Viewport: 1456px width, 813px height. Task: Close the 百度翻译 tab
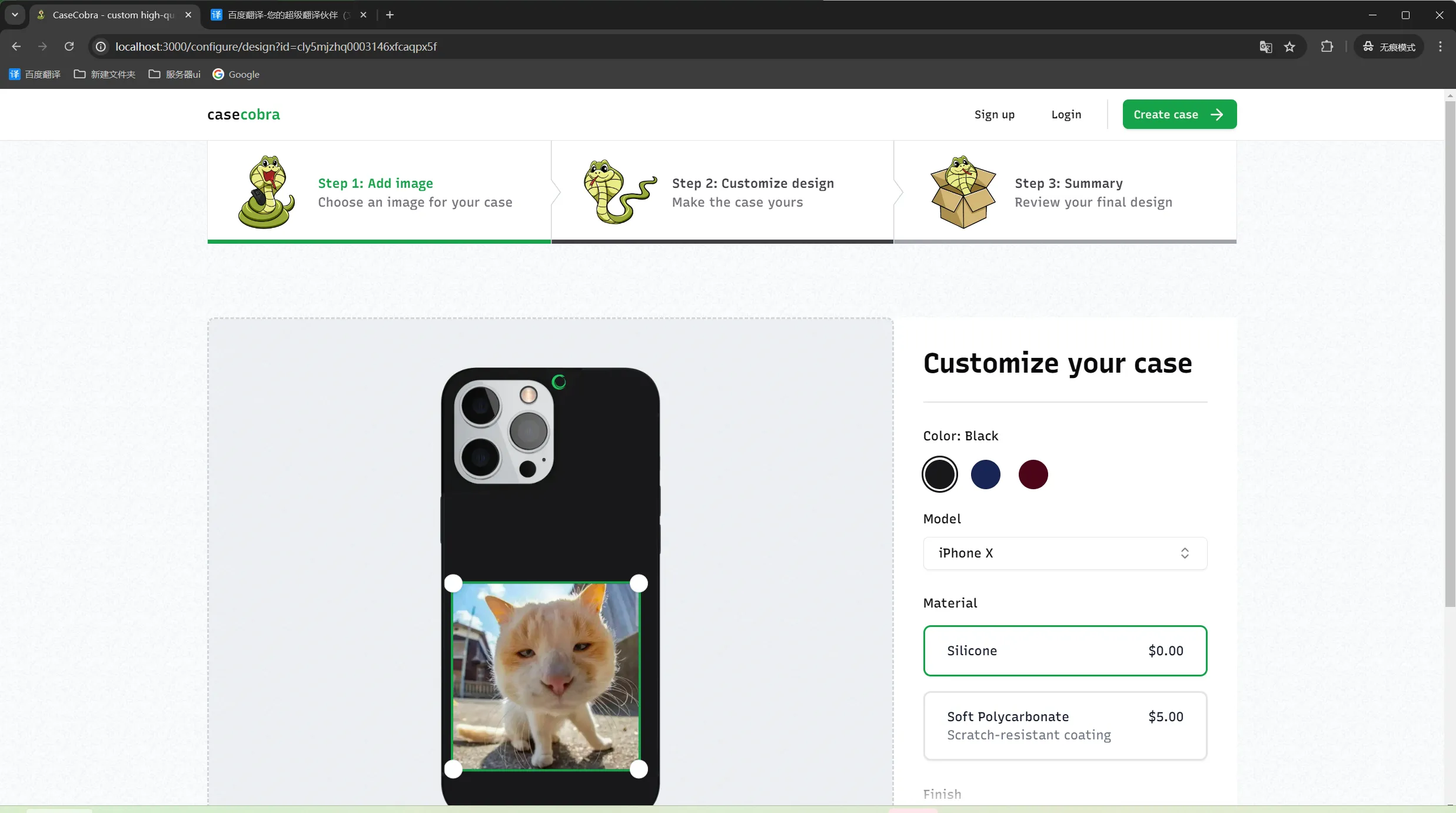point(363,15)
